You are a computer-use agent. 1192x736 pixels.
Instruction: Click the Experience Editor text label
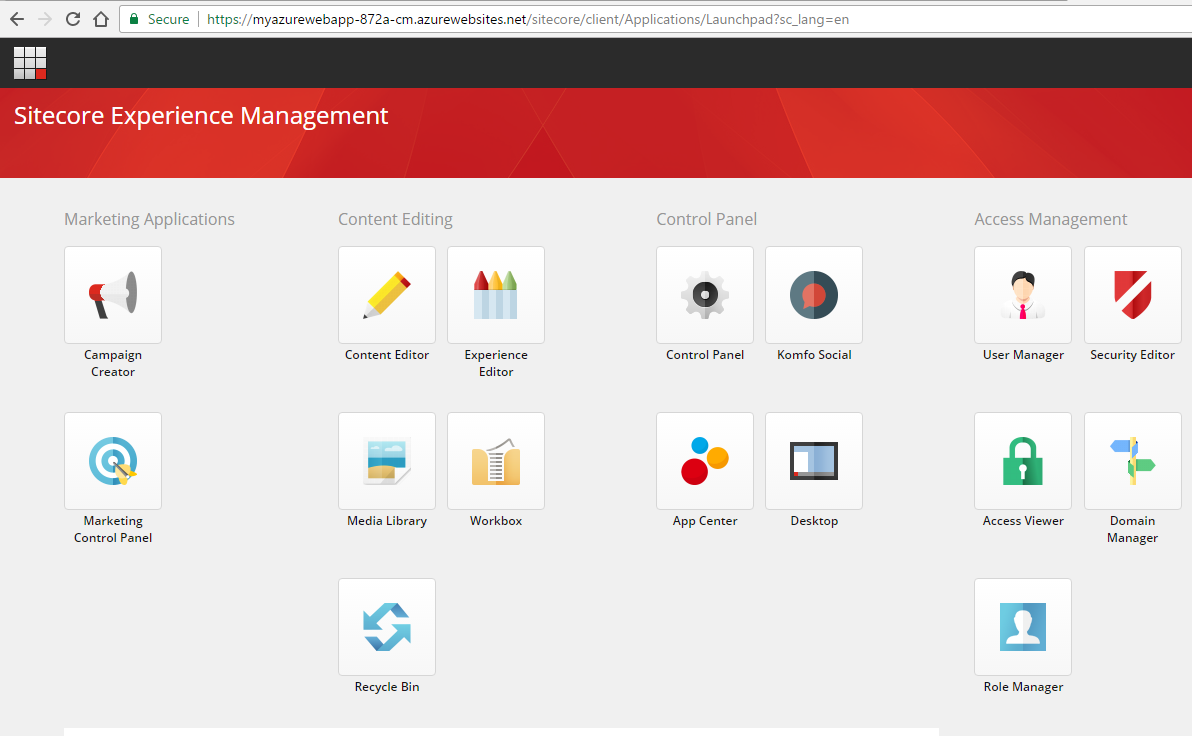(x=496, y=363)
